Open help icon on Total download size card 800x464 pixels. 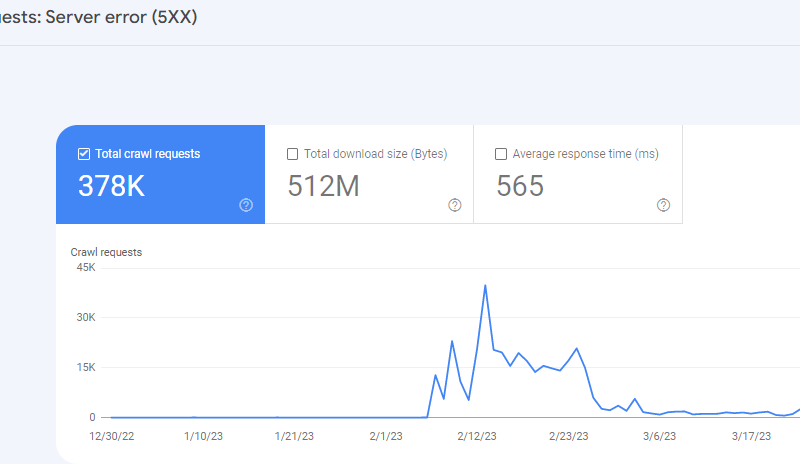455,205
